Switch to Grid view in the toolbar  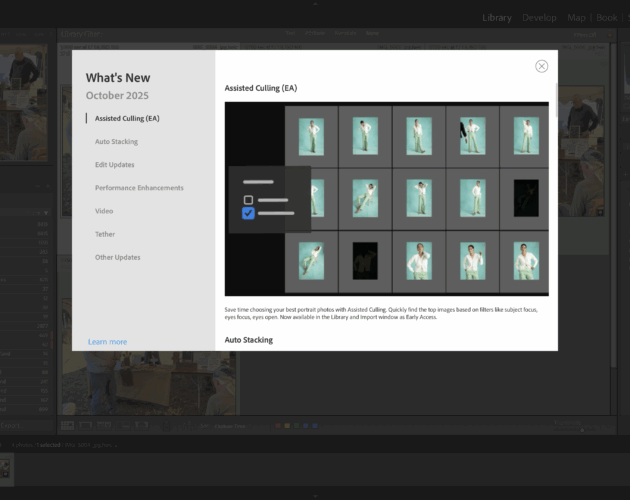[x=68, y=425]
